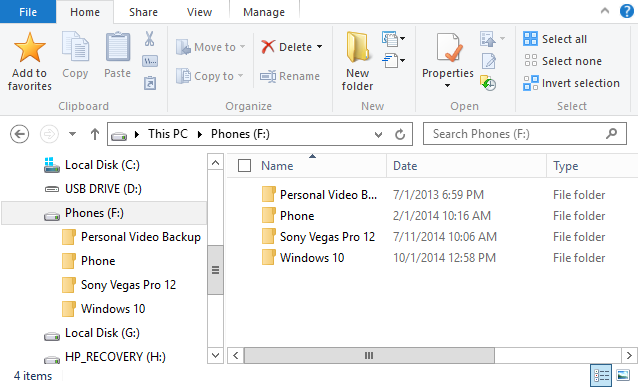Invert selection of files
This screenshot has width=638, height=387.
pos(571,83)
